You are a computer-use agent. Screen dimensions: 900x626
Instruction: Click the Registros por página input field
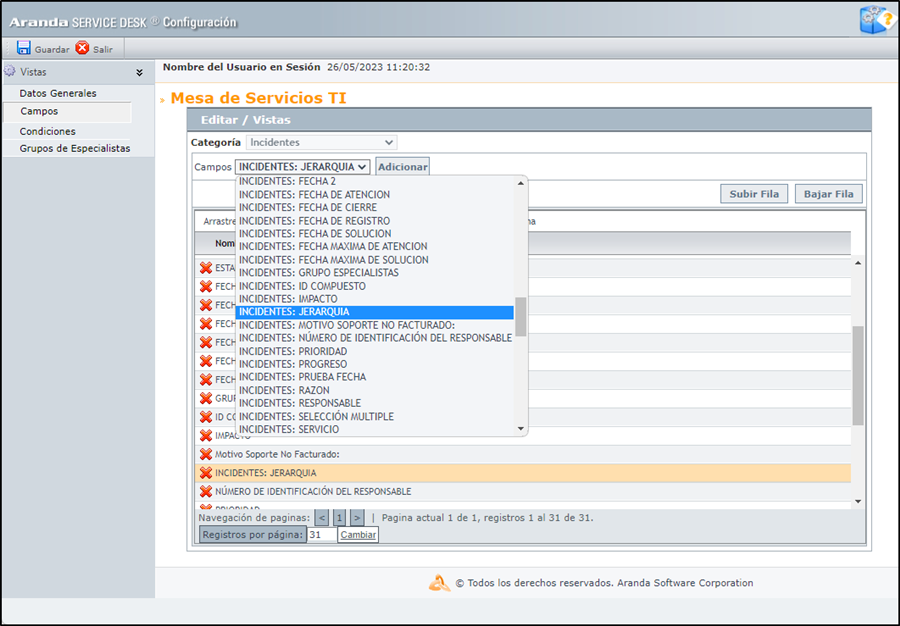point(322,535)
